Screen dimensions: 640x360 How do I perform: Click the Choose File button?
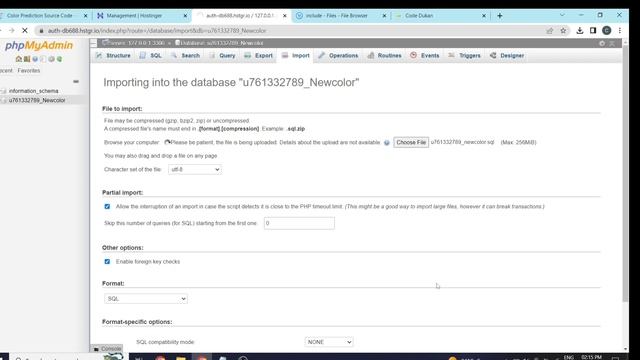411,142
